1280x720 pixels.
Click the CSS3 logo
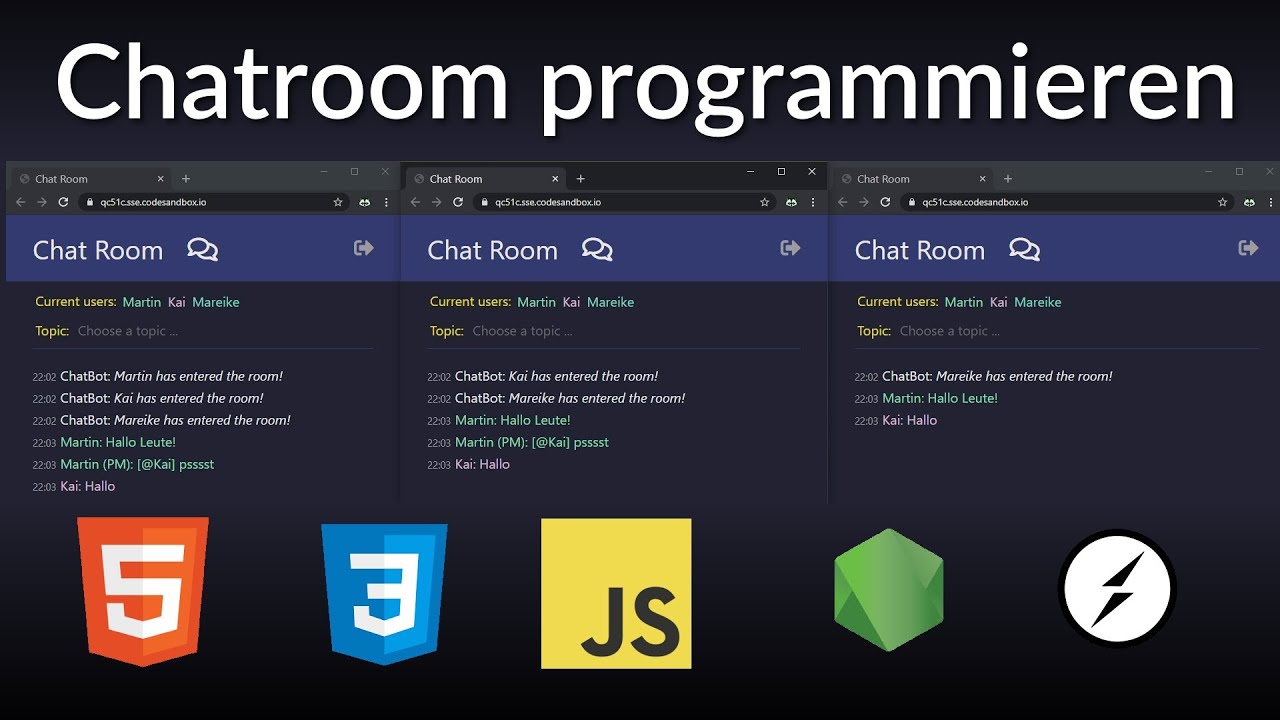[x=384, y=594]
